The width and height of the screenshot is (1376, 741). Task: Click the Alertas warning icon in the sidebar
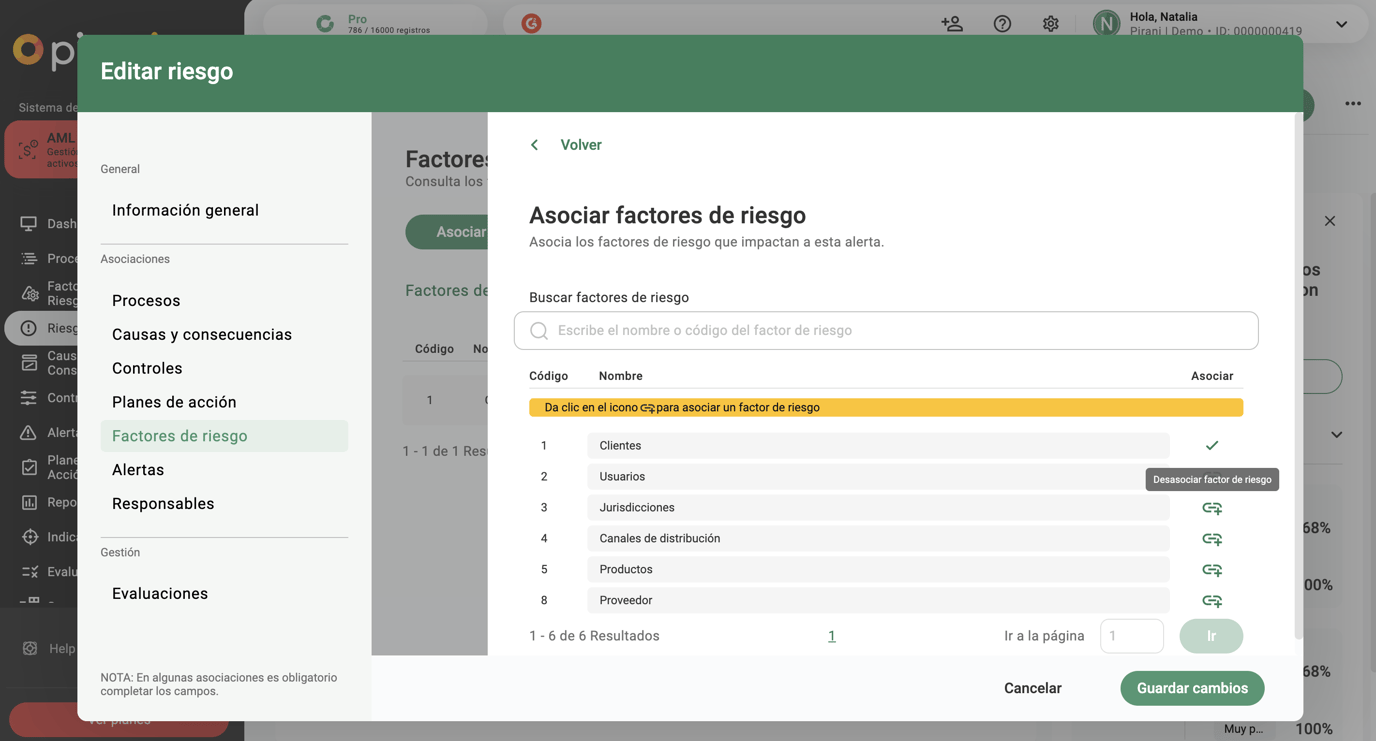click(29, 432)
